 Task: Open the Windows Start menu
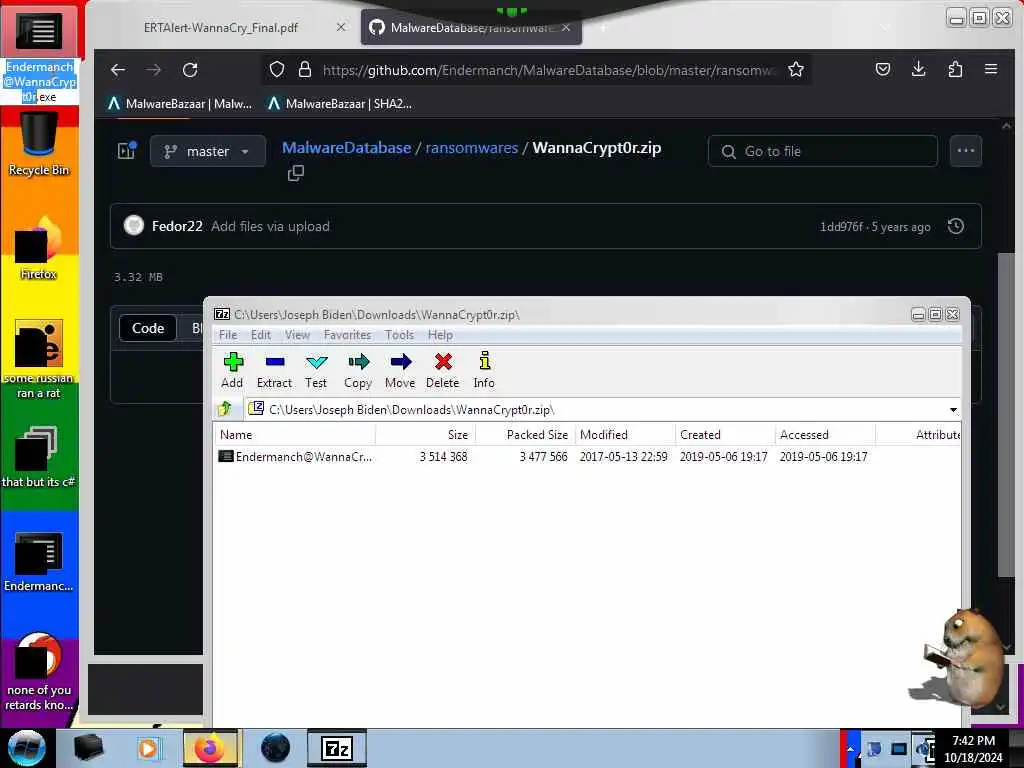tap(26, 748)
